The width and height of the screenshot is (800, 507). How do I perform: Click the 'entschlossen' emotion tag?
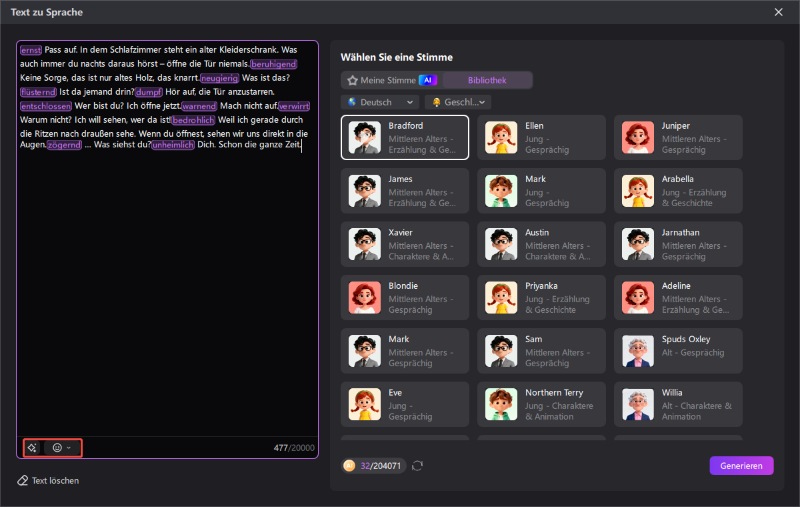point(46,106)
